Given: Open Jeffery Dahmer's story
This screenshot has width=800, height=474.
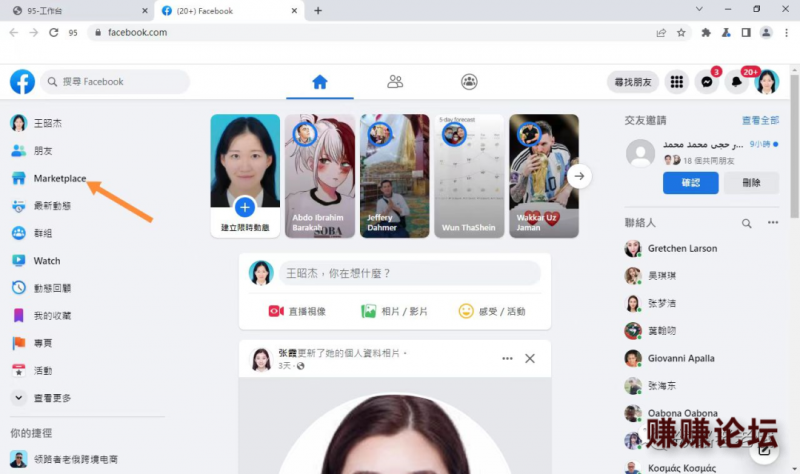Looking at the screenshot, I should 394,176.
